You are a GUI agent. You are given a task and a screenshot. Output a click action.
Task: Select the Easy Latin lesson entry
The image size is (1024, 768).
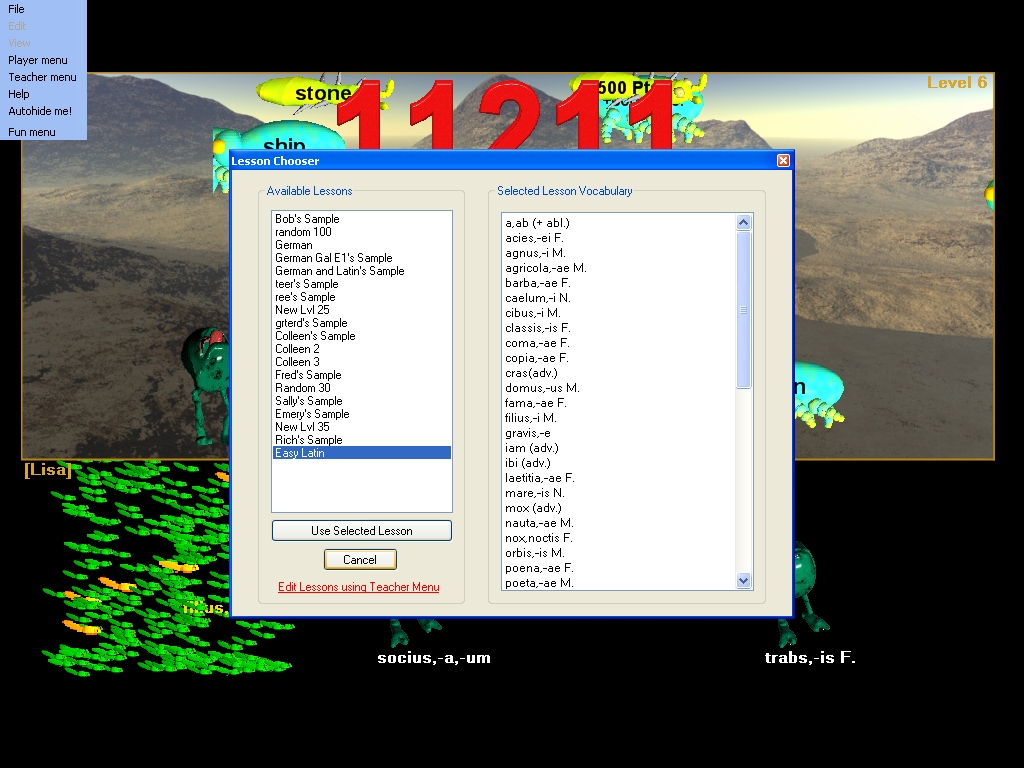point(300,453)
